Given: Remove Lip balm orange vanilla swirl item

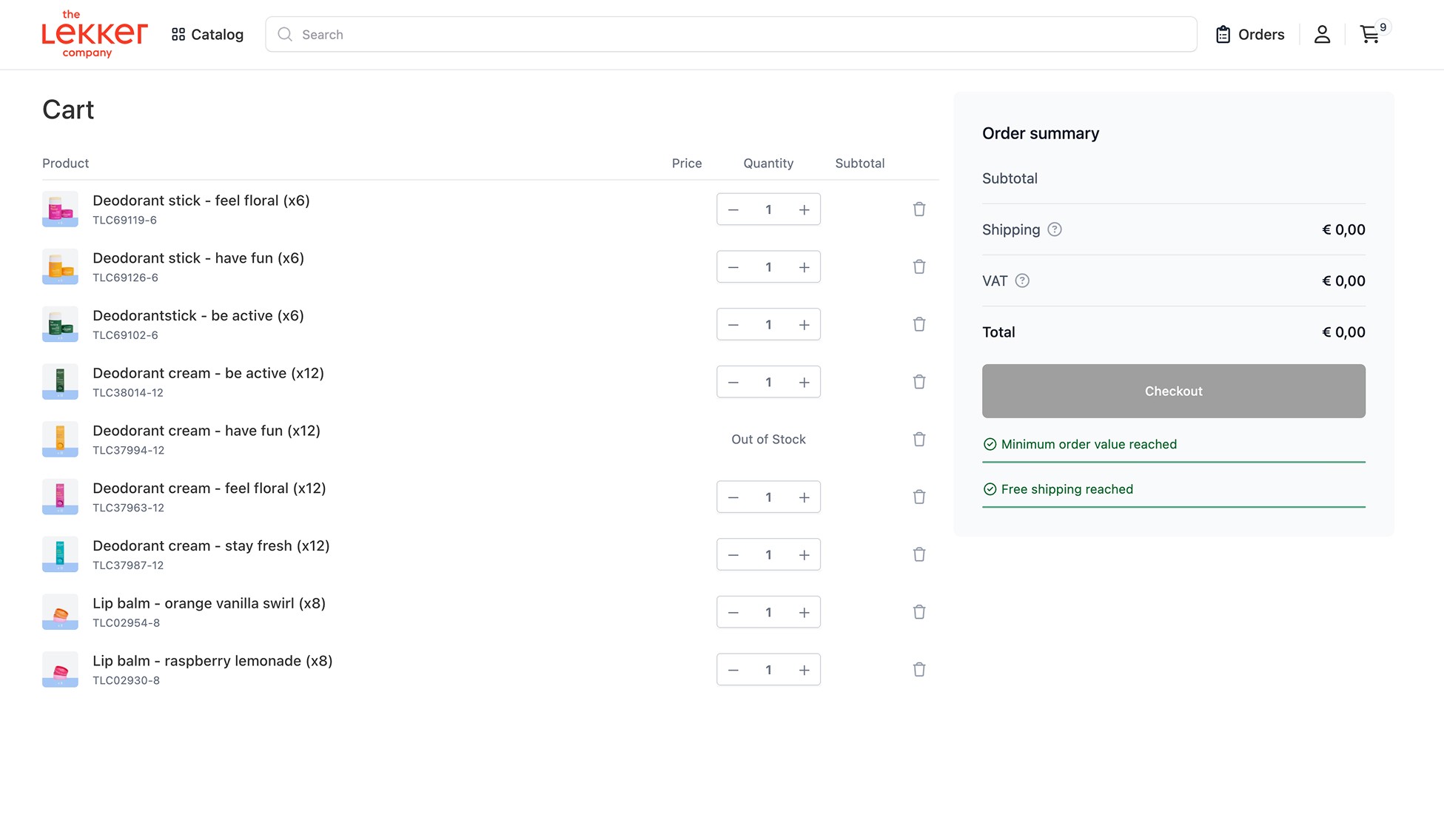Looking at the screenshot, I should (919, 612).
